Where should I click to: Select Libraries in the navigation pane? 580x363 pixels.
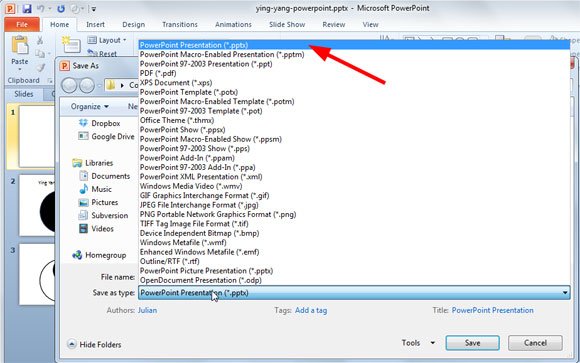(92, 163)
